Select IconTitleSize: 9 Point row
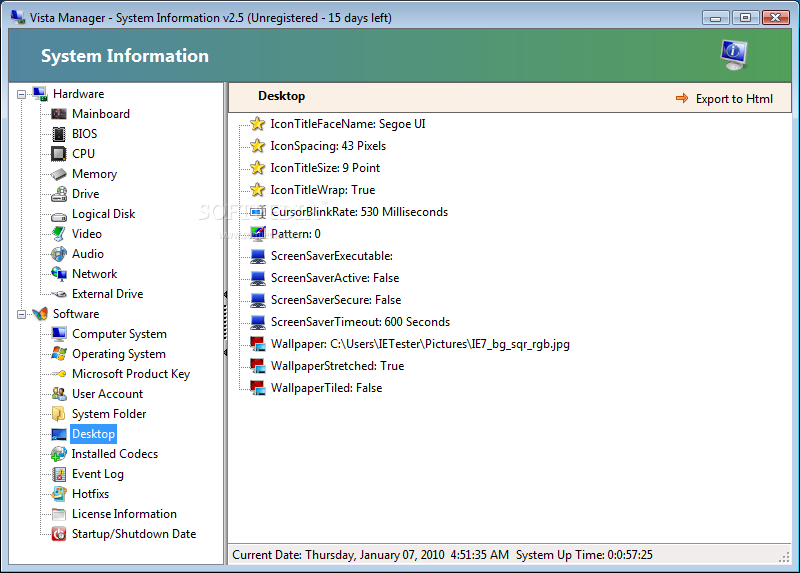This screenshot has height=573, width=800. pyautogui.click(x=325, y=168)
